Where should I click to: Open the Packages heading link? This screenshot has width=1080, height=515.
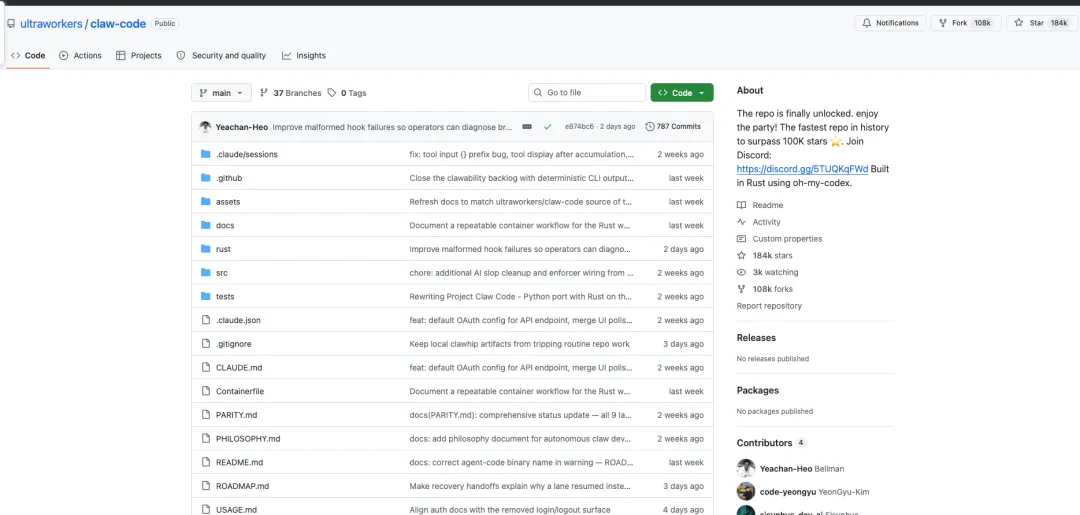(758, 390)
